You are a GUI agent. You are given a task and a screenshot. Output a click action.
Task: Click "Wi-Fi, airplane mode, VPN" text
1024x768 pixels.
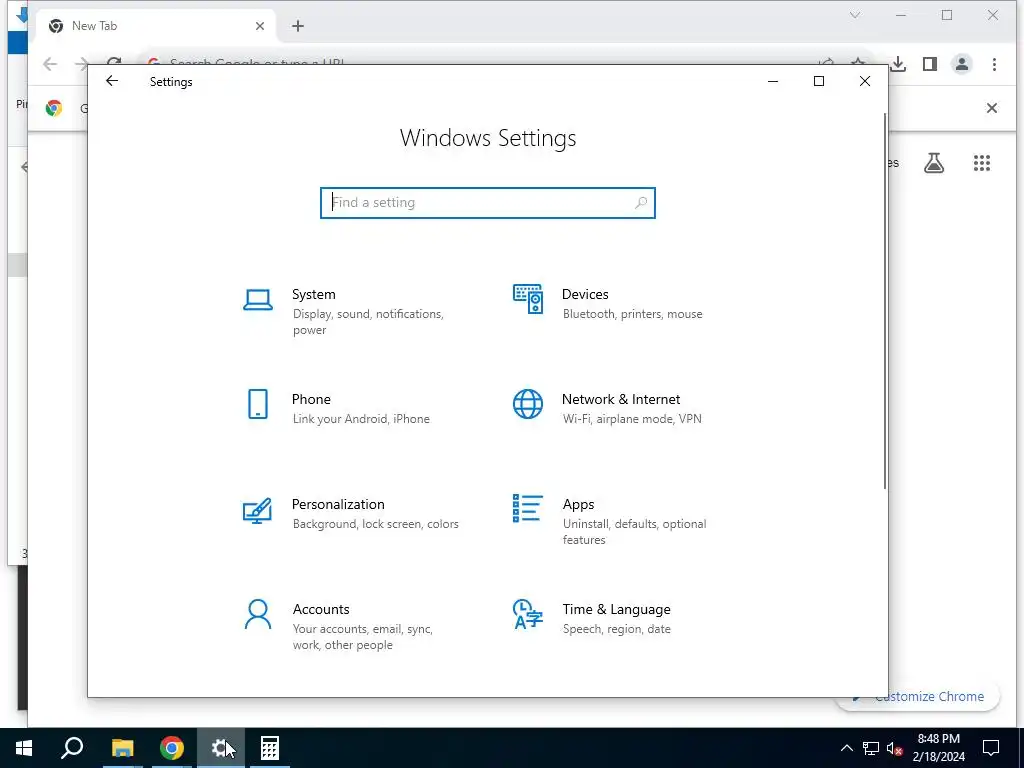pos(632,419)
